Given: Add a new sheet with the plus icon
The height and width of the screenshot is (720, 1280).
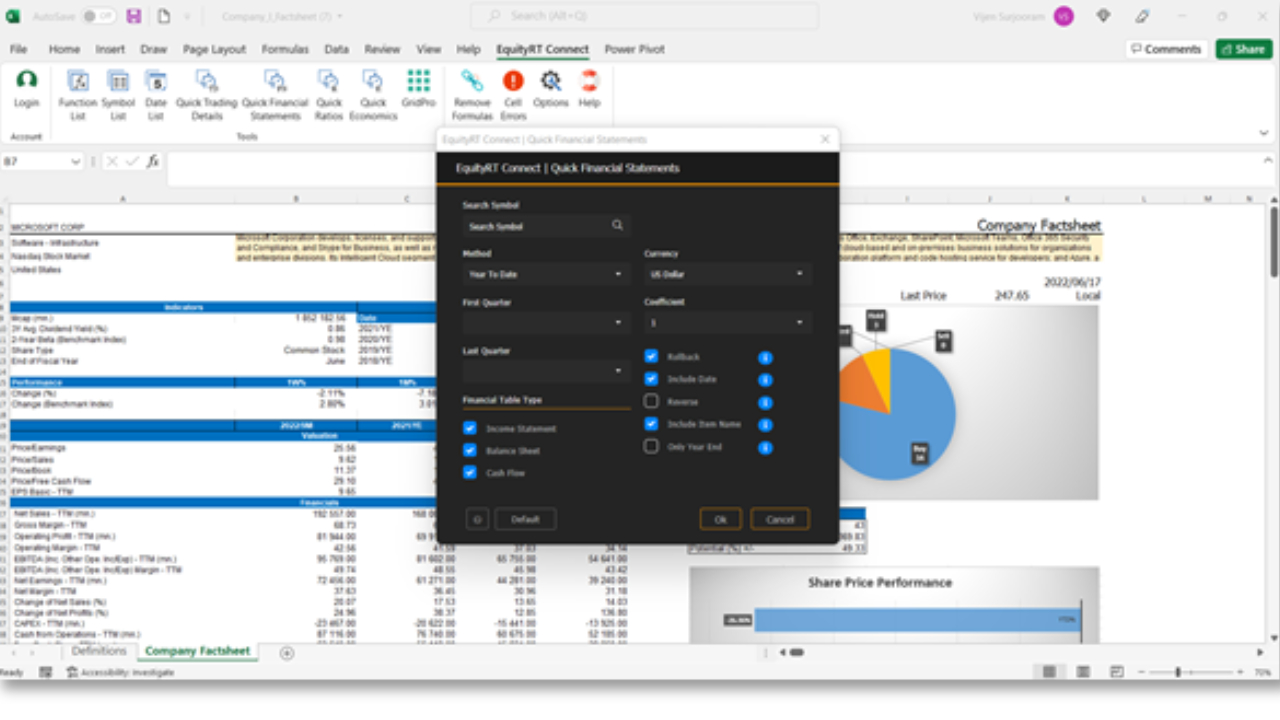Looking at the screenshot, I should tap(287, 653).
